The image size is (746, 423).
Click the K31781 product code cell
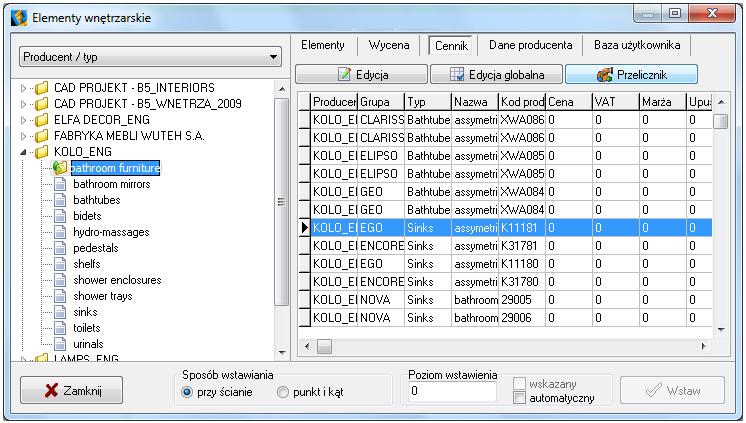(x=522, y=246)
